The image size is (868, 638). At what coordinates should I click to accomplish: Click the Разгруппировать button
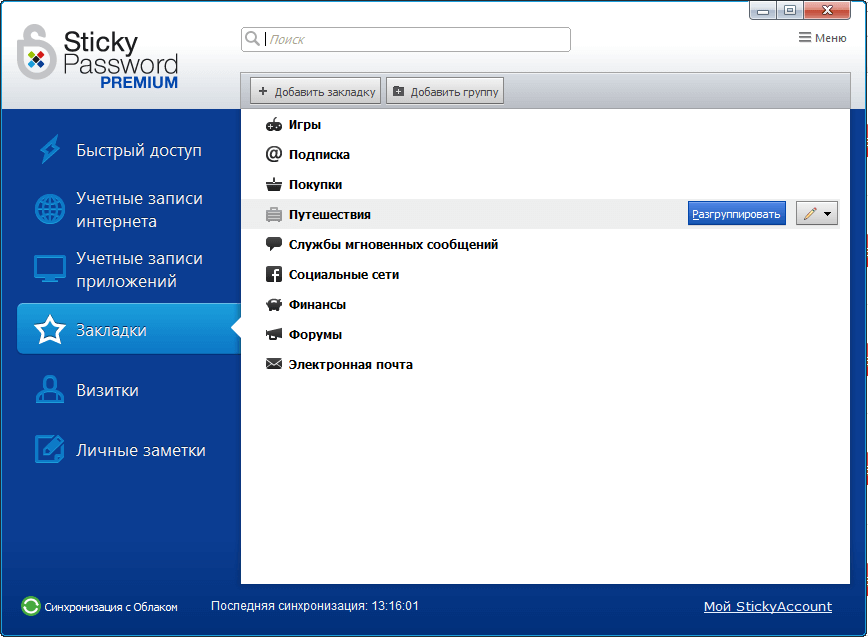pos(736,212)
